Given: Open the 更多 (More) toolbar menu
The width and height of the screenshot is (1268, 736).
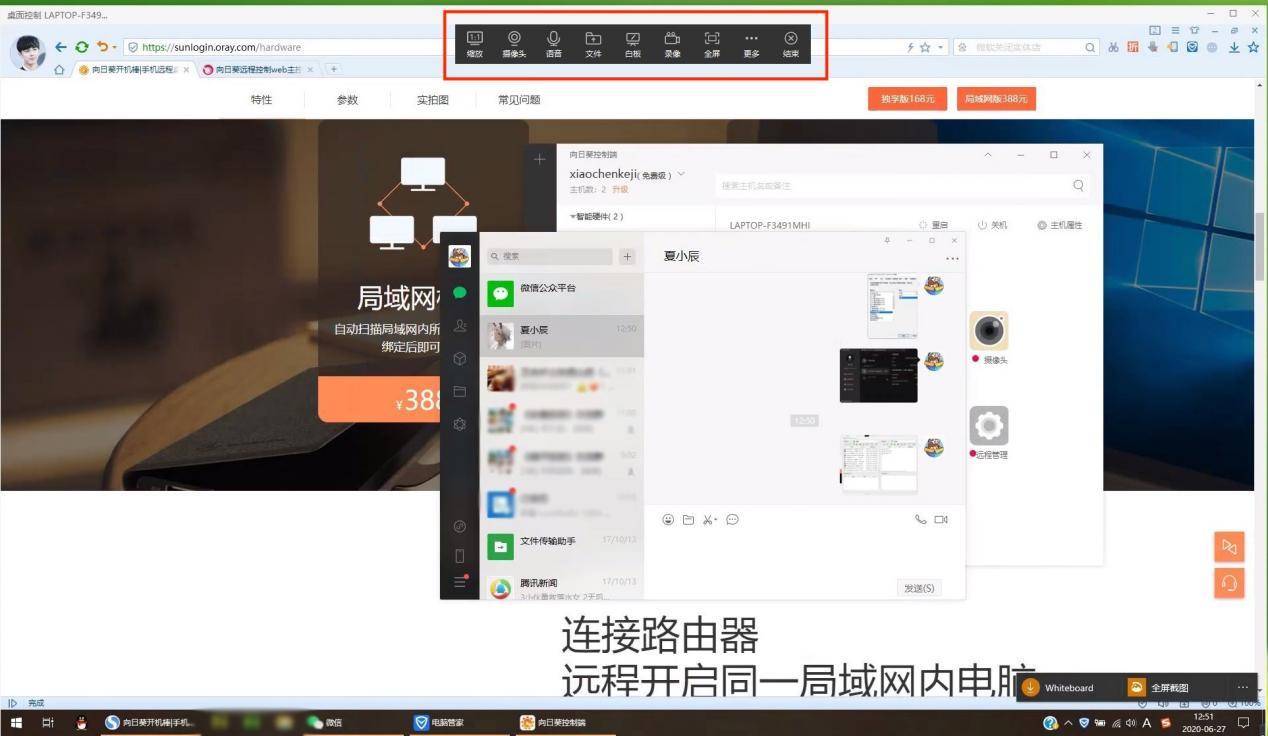Looking at the screenshot, I should 751,45.
